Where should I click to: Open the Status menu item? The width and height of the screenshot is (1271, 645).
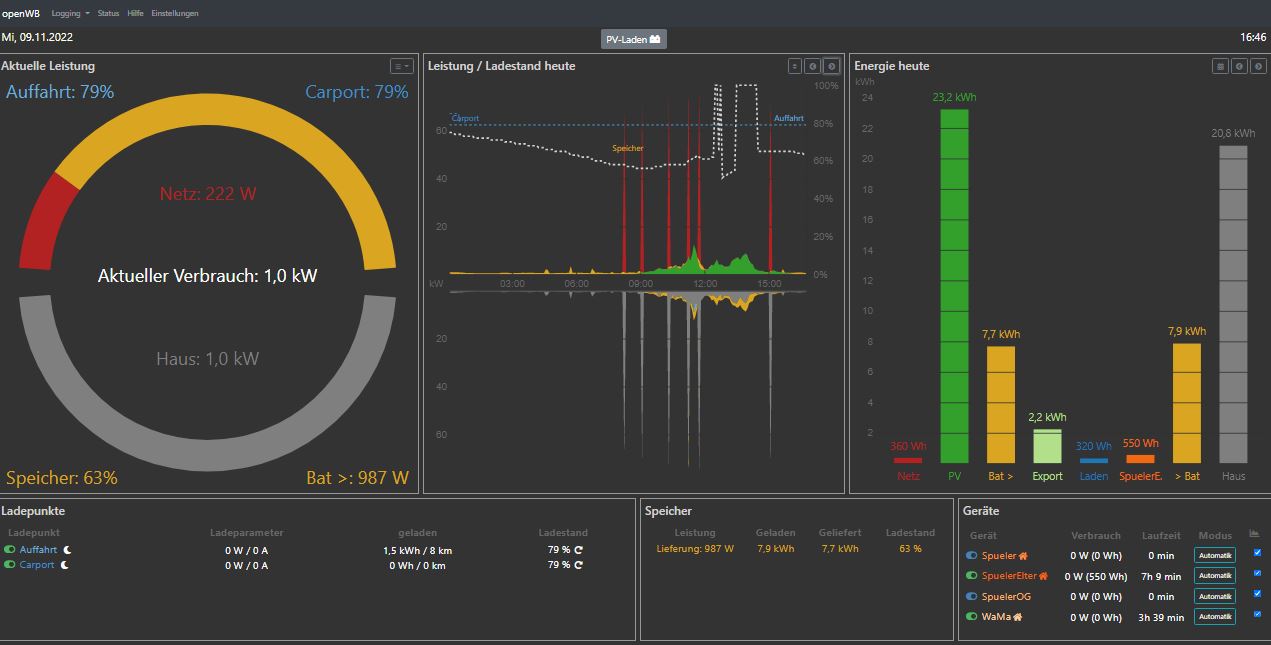click(x=108, y=13)
